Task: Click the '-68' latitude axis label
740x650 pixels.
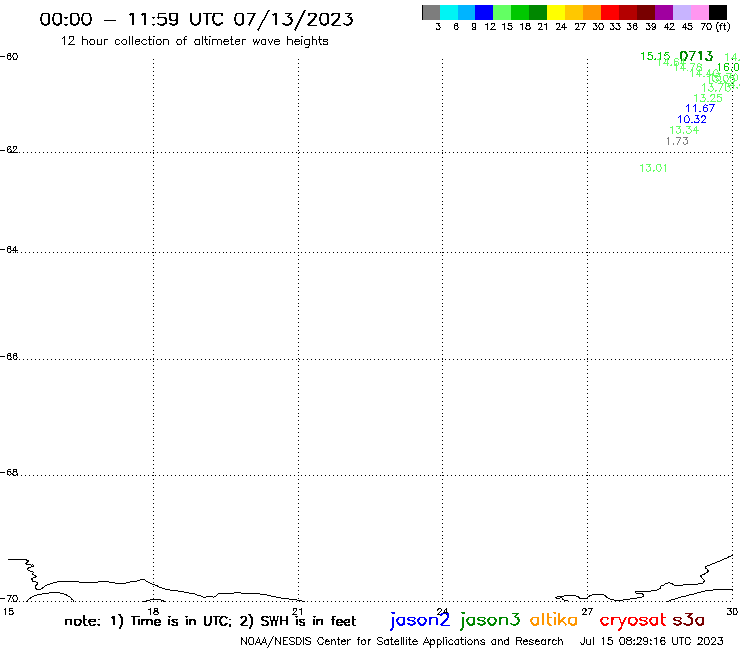Action: [x=9, y=473]
